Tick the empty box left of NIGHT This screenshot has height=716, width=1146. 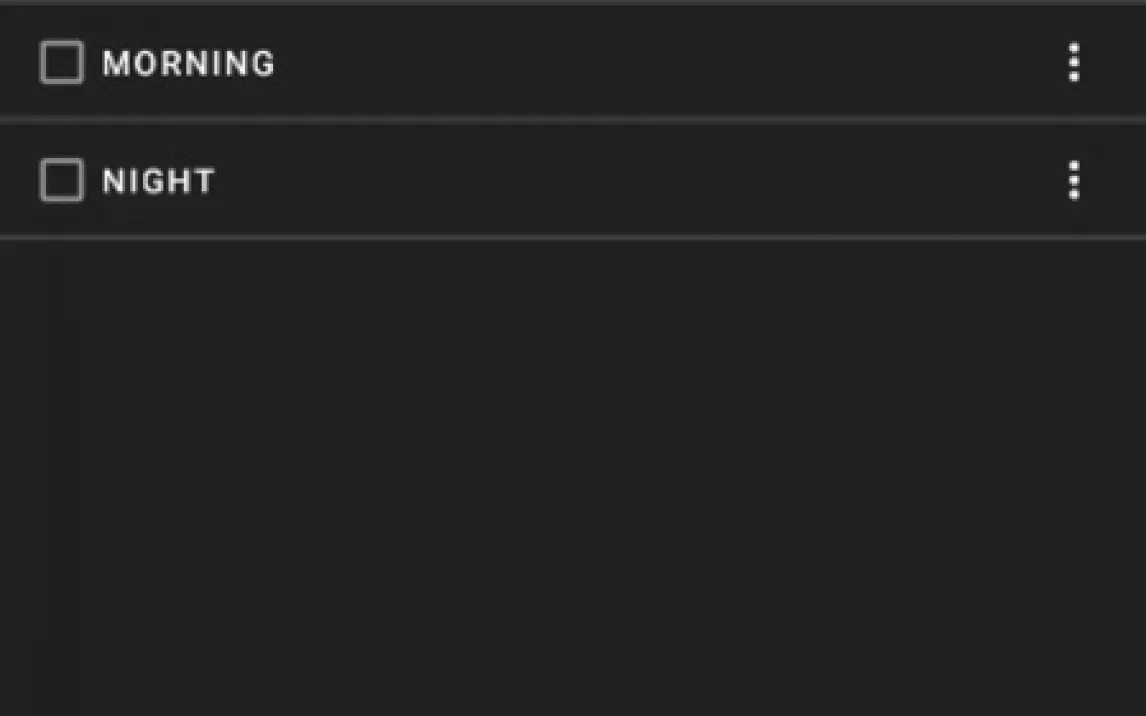61,181
